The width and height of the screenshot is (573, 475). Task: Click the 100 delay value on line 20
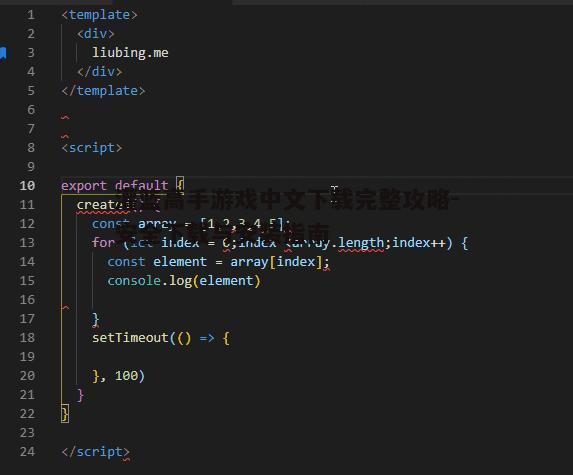tap(126, 376)
